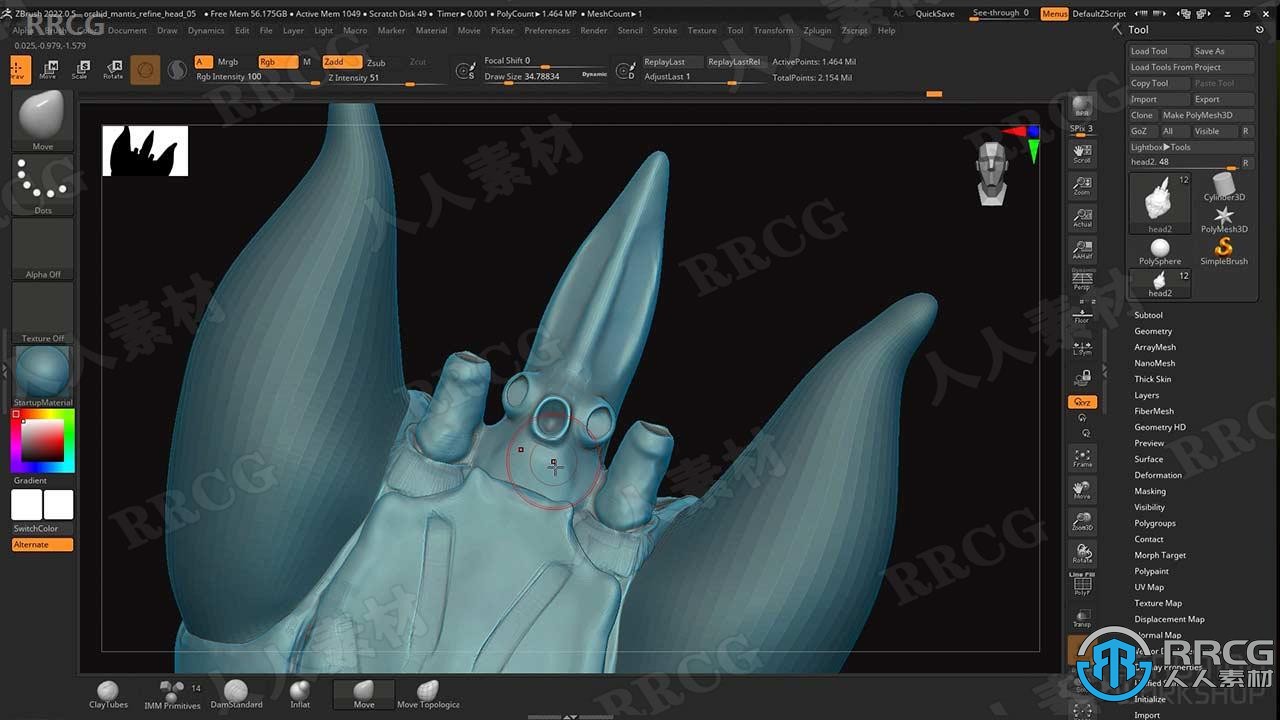The height and width of the screenshot is (720, 1280).
Task: Toggle the Xyz rotation mode
Action: (1082, 402)
